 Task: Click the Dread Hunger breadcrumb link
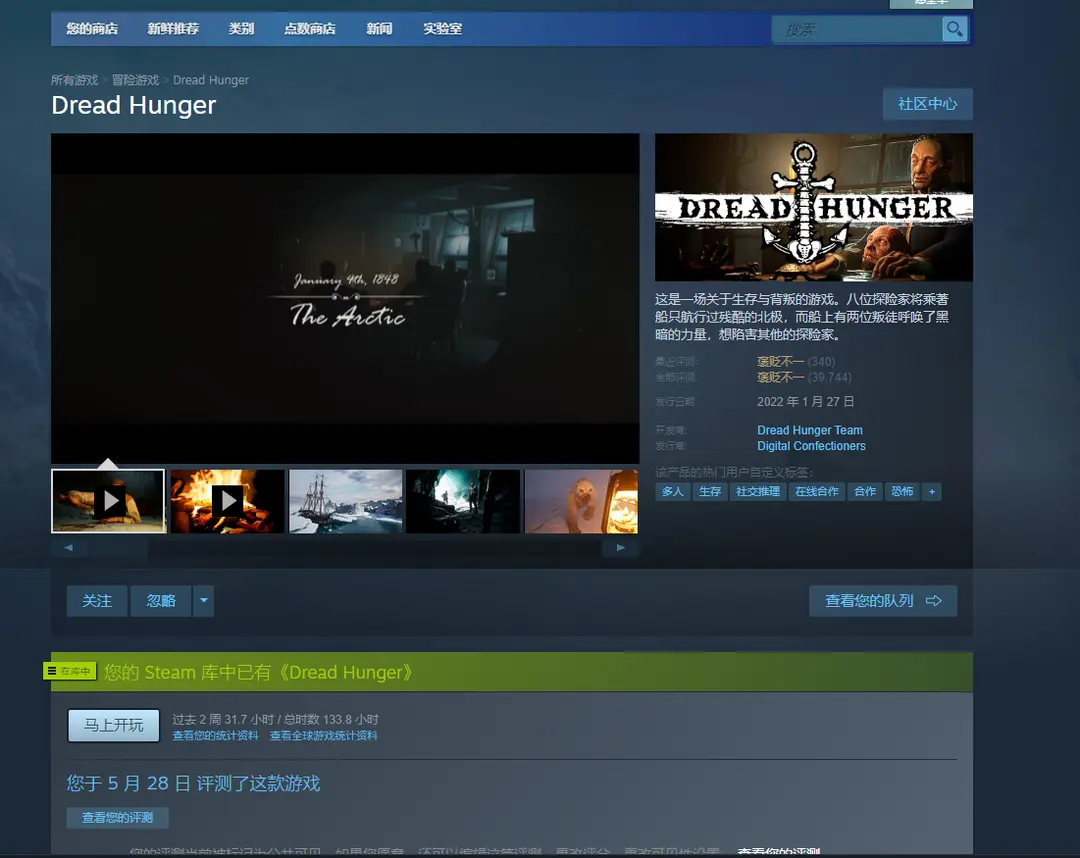tap(211, 80)
